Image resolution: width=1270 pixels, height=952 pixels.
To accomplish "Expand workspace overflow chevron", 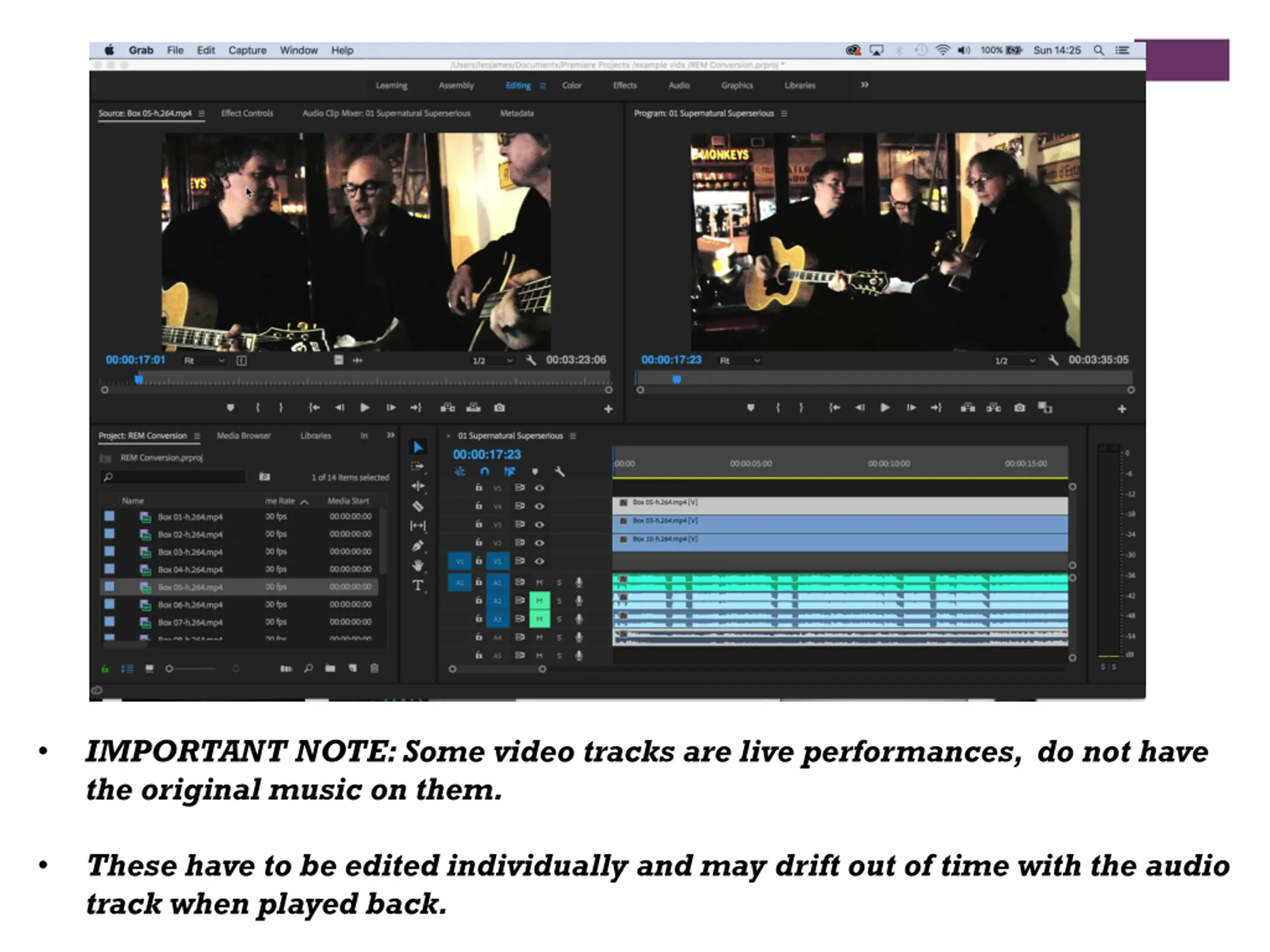I will coord(865,85).
